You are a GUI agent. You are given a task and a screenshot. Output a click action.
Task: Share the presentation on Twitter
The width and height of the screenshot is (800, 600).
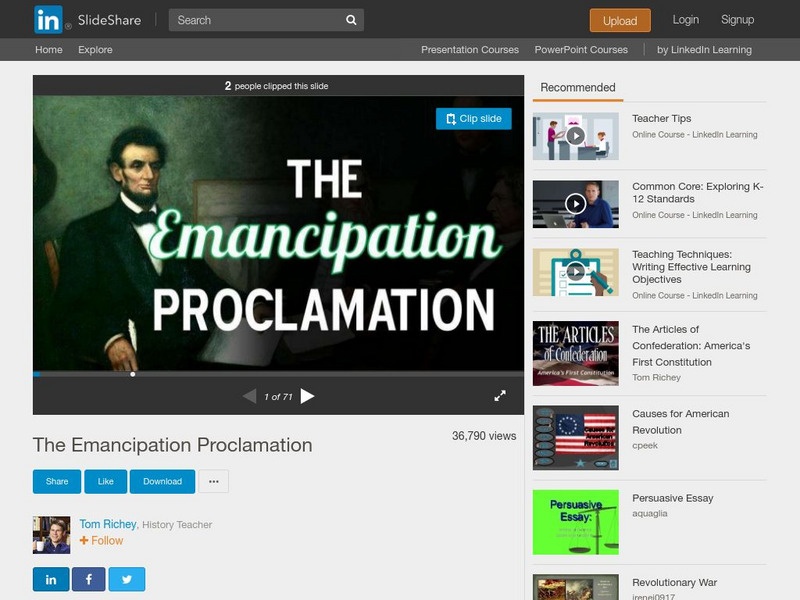[x=127, y=578]
